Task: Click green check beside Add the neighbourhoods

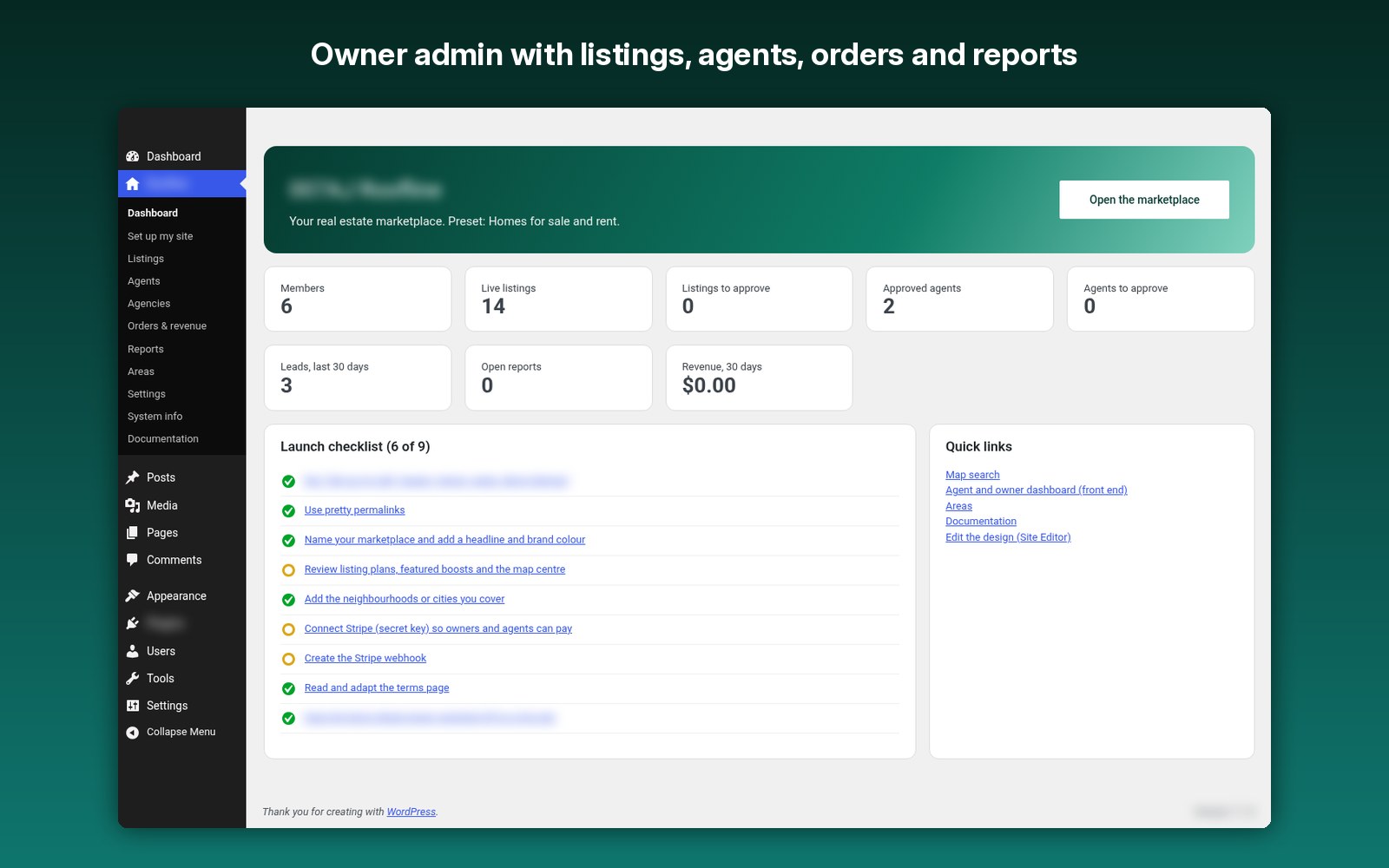Action: coord(289,600)
